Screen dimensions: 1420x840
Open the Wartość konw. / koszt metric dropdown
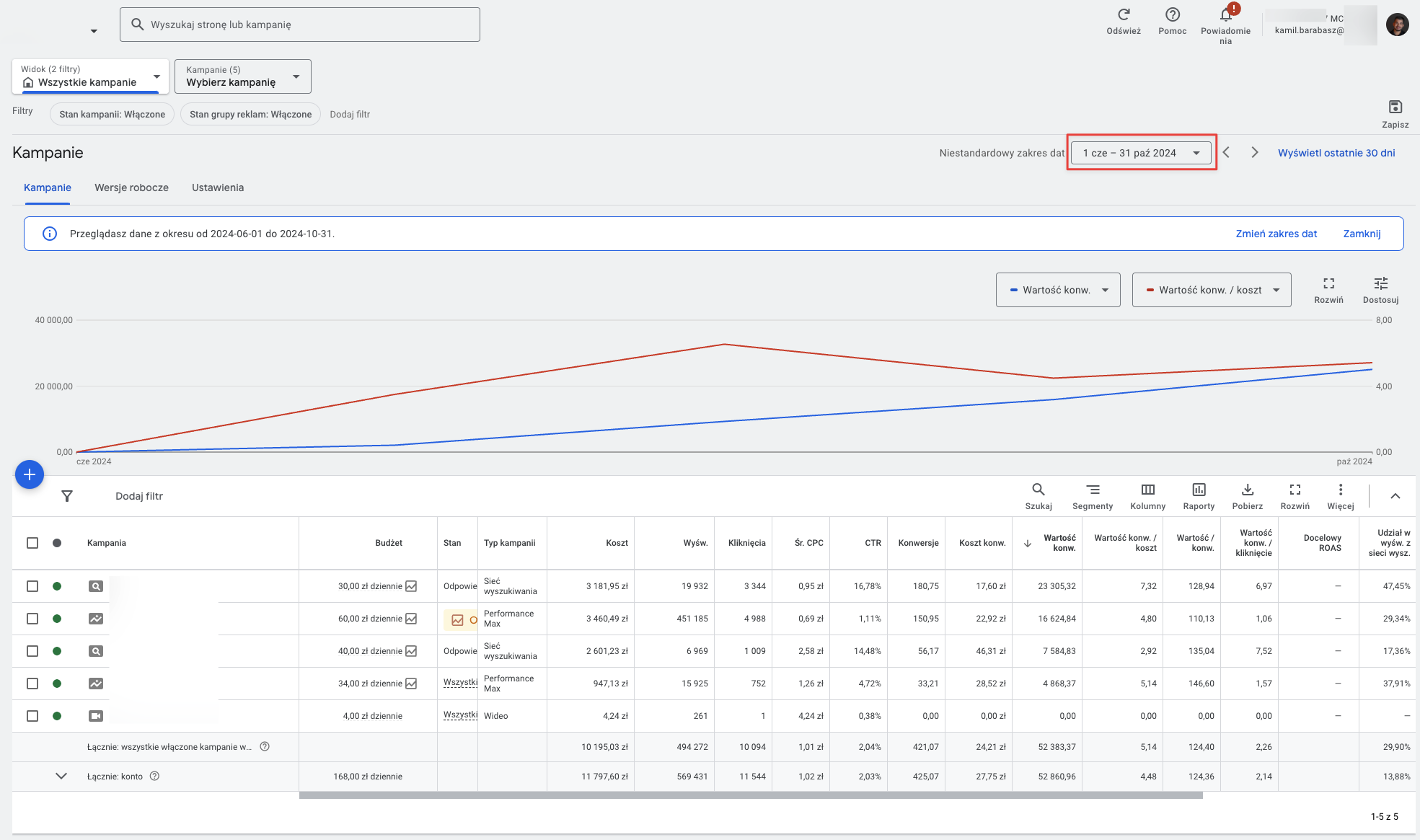1212,290
